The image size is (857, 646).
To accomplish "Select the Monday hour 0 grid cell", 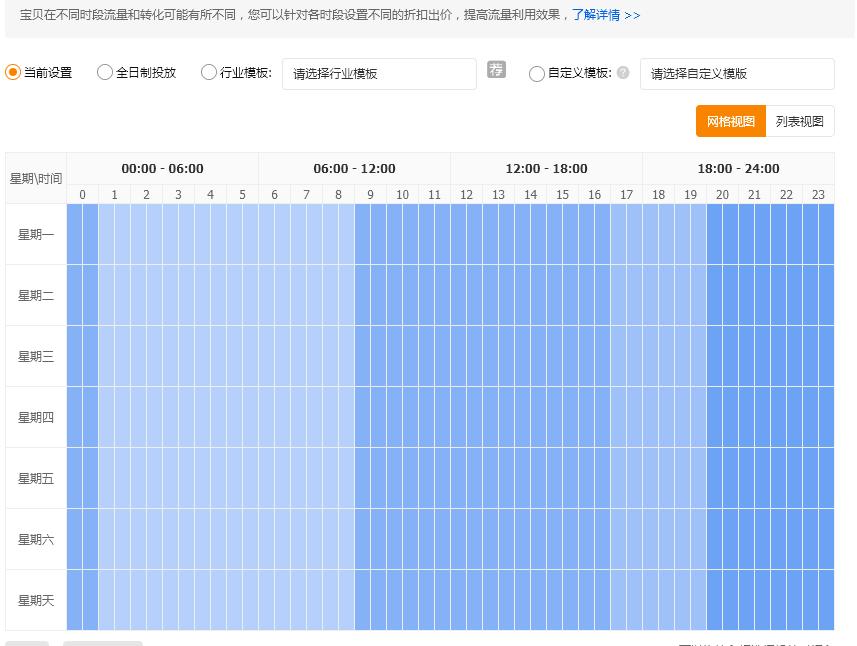I will coord(82,234).
